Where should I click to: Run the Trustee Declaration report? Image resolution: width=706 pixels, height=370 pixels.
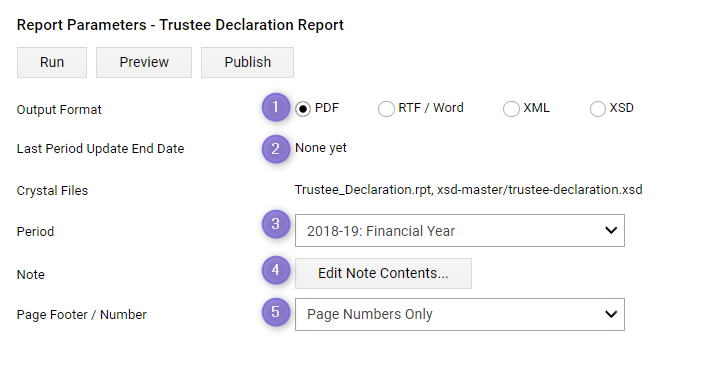click(x=52, y=62)
